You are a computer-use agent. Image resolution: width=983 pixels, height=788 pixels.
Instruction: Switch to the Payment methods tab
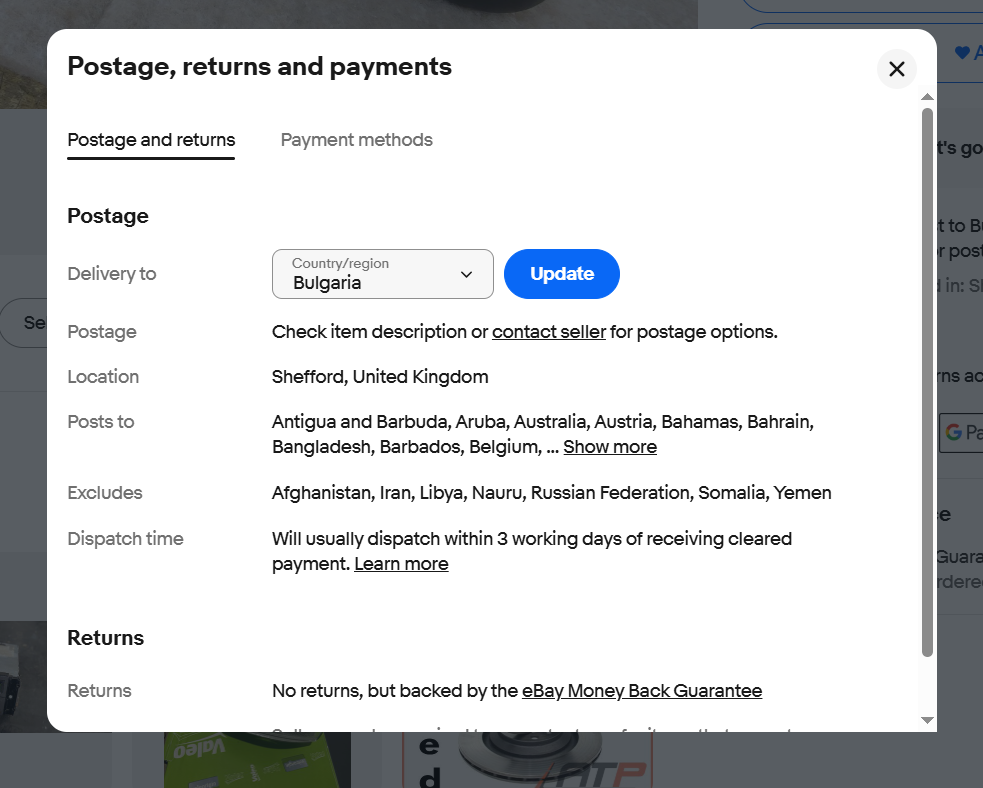[x=356, y=140]
